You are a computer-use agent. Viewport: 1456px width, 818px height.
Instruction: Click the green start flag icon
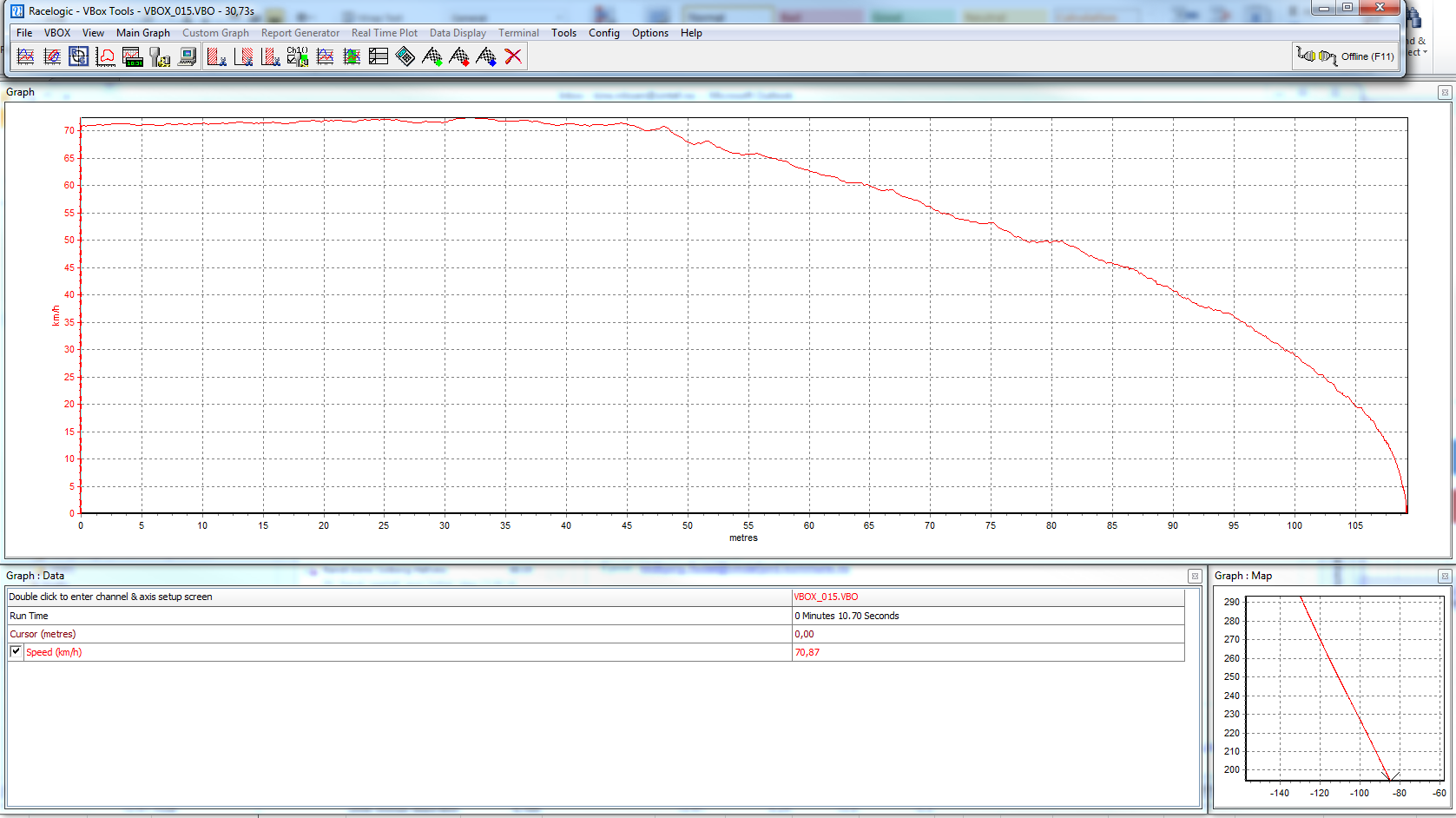[432, 56]
